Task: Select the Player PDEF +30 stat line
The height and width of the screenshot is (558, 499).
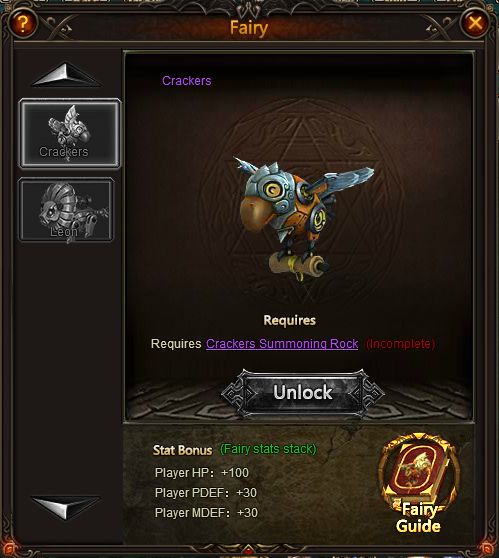Action: coord(206,493)
